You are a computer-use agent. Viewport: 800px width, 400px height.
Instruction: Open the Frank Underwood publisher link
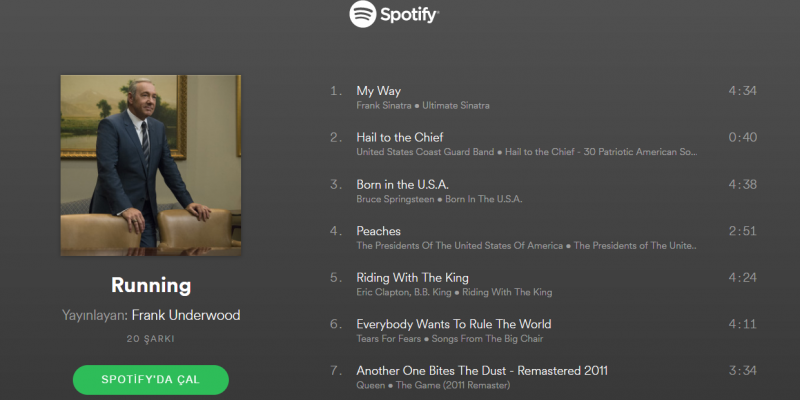coord(186,315)
